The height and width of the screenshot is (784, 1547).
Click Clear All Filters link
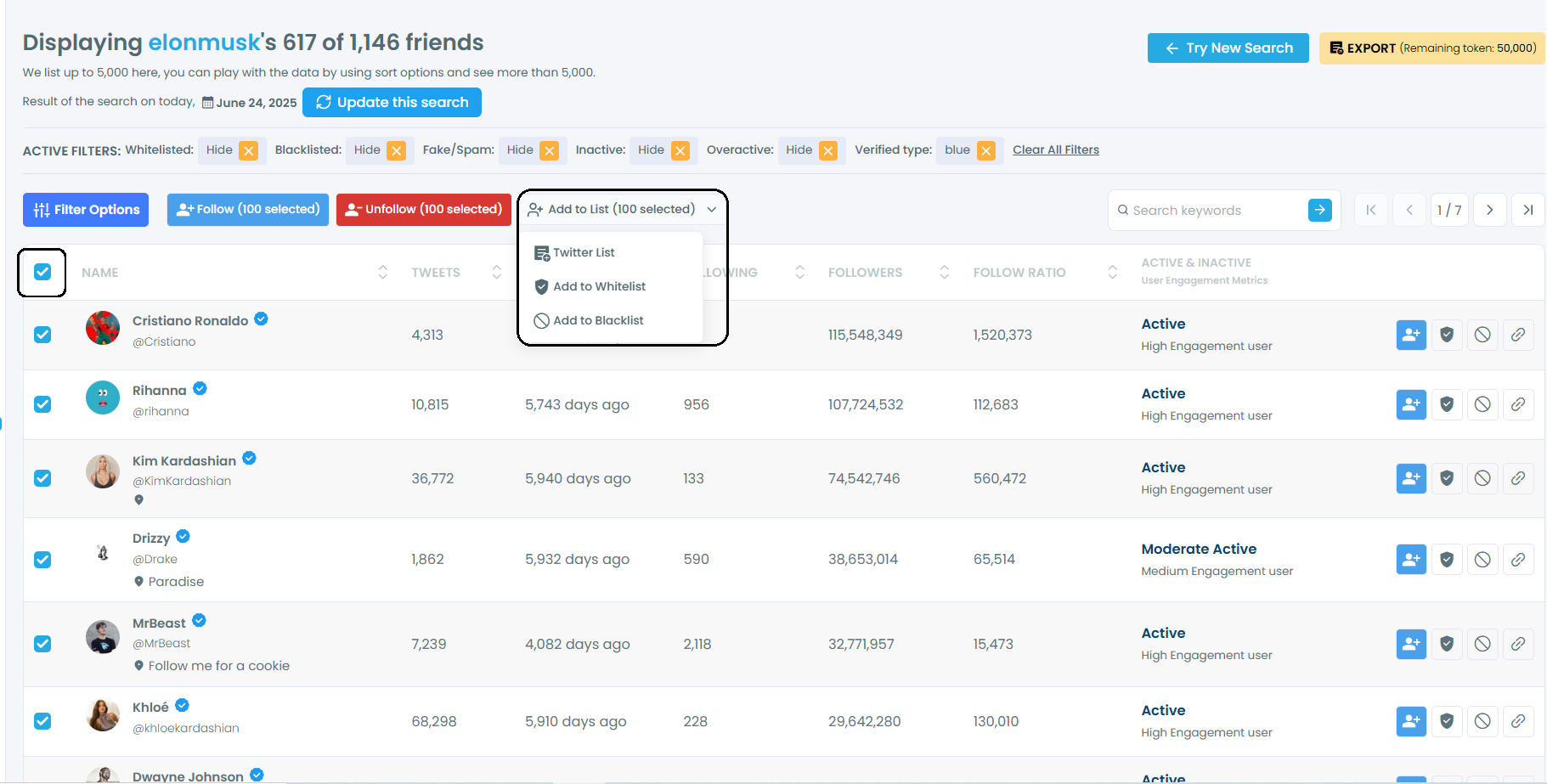click(x=1056, y=149)
